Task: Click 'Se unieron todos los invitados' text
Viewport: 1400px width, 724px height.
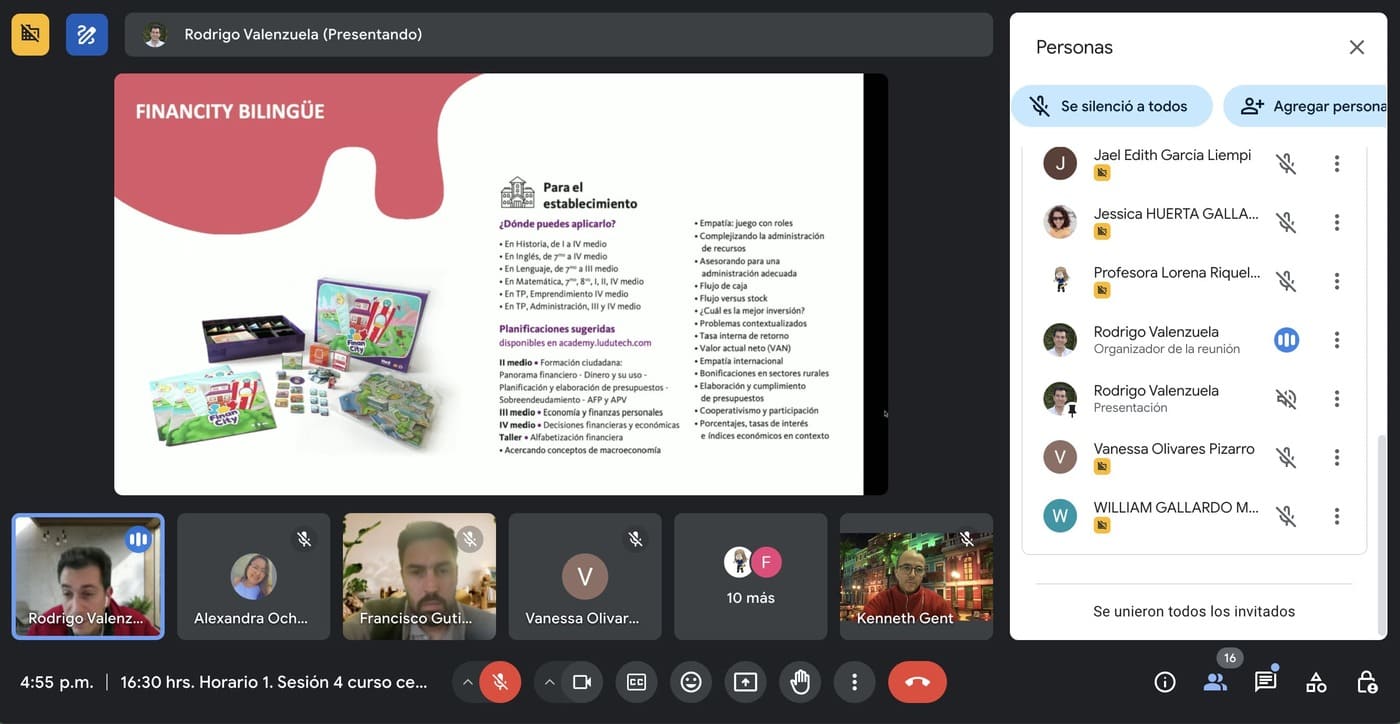Action: 1194,611
